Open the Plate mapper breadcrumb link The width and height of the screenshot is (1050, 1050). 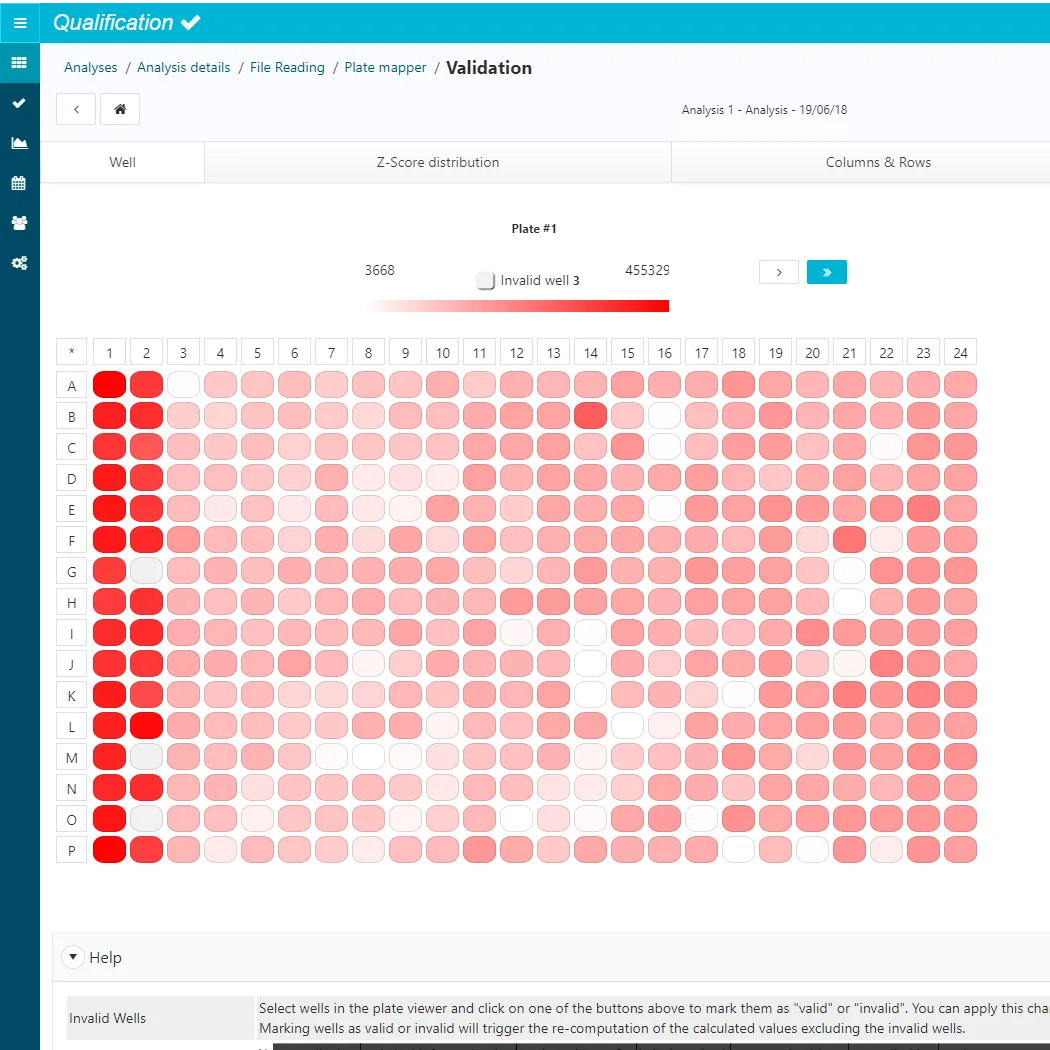385,68
